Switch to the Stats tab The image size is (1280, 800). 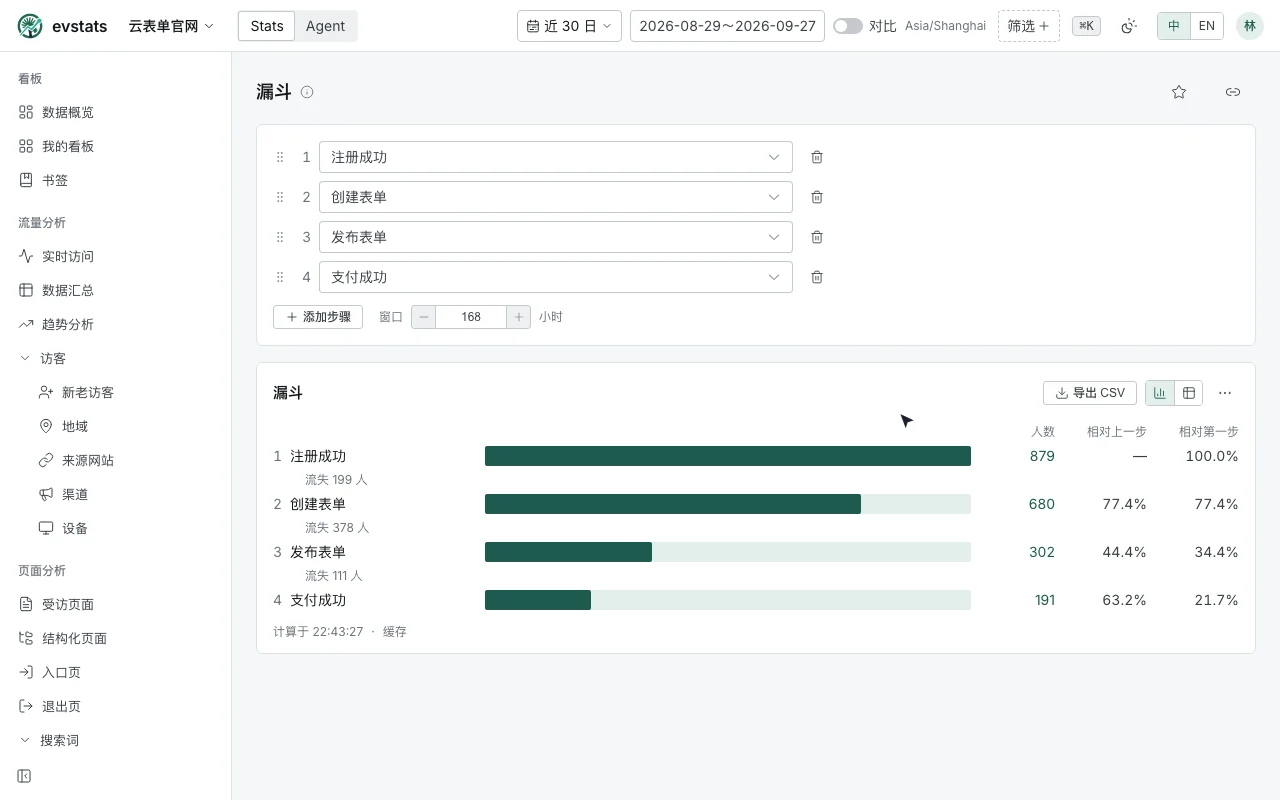267,26
